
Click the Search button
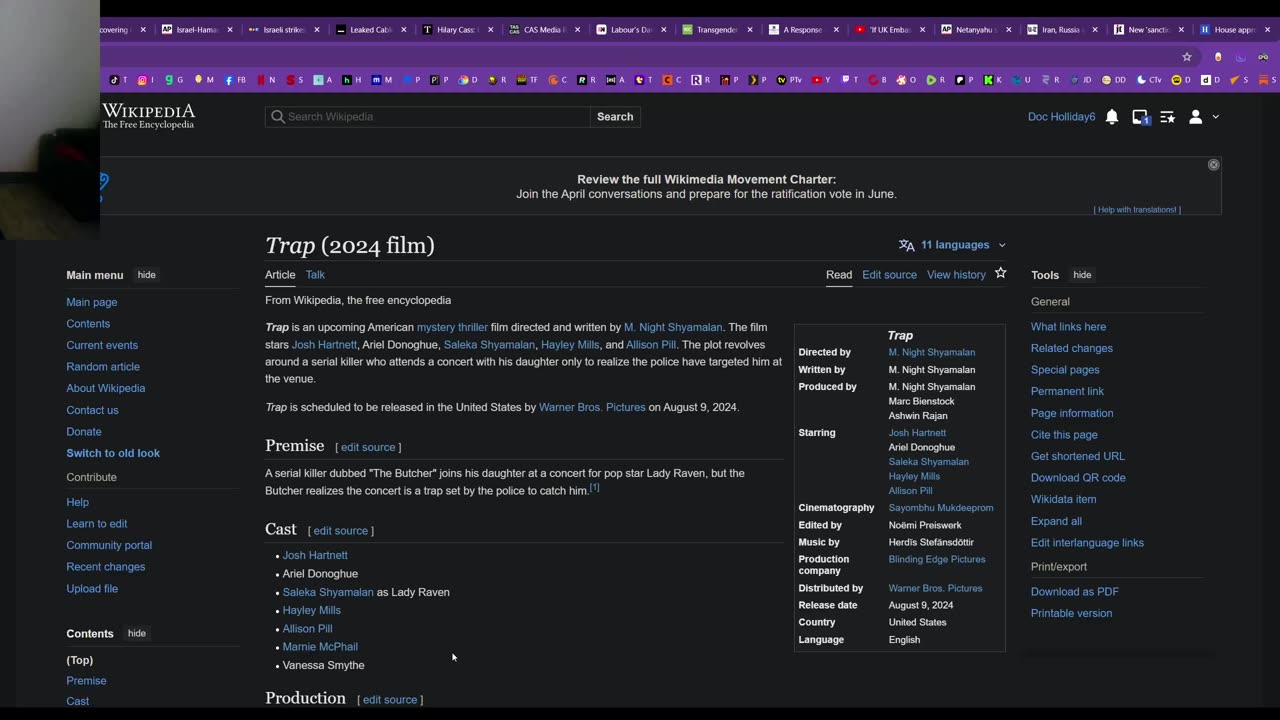[615, 117]
